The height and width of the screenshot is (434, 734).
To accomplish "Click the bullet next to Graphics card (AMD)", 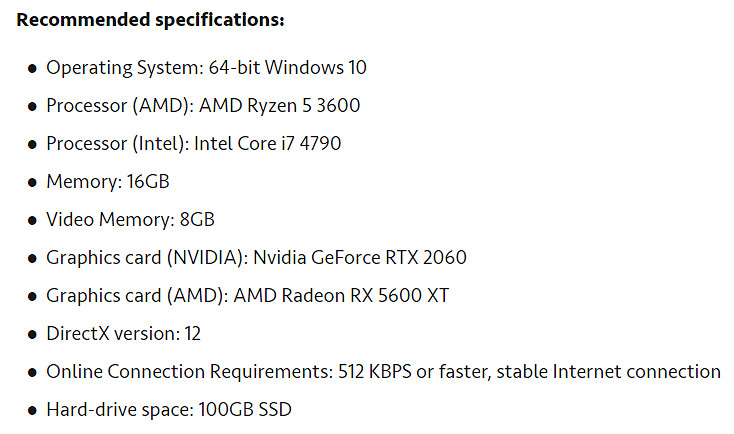I will (x=32, y=297).
